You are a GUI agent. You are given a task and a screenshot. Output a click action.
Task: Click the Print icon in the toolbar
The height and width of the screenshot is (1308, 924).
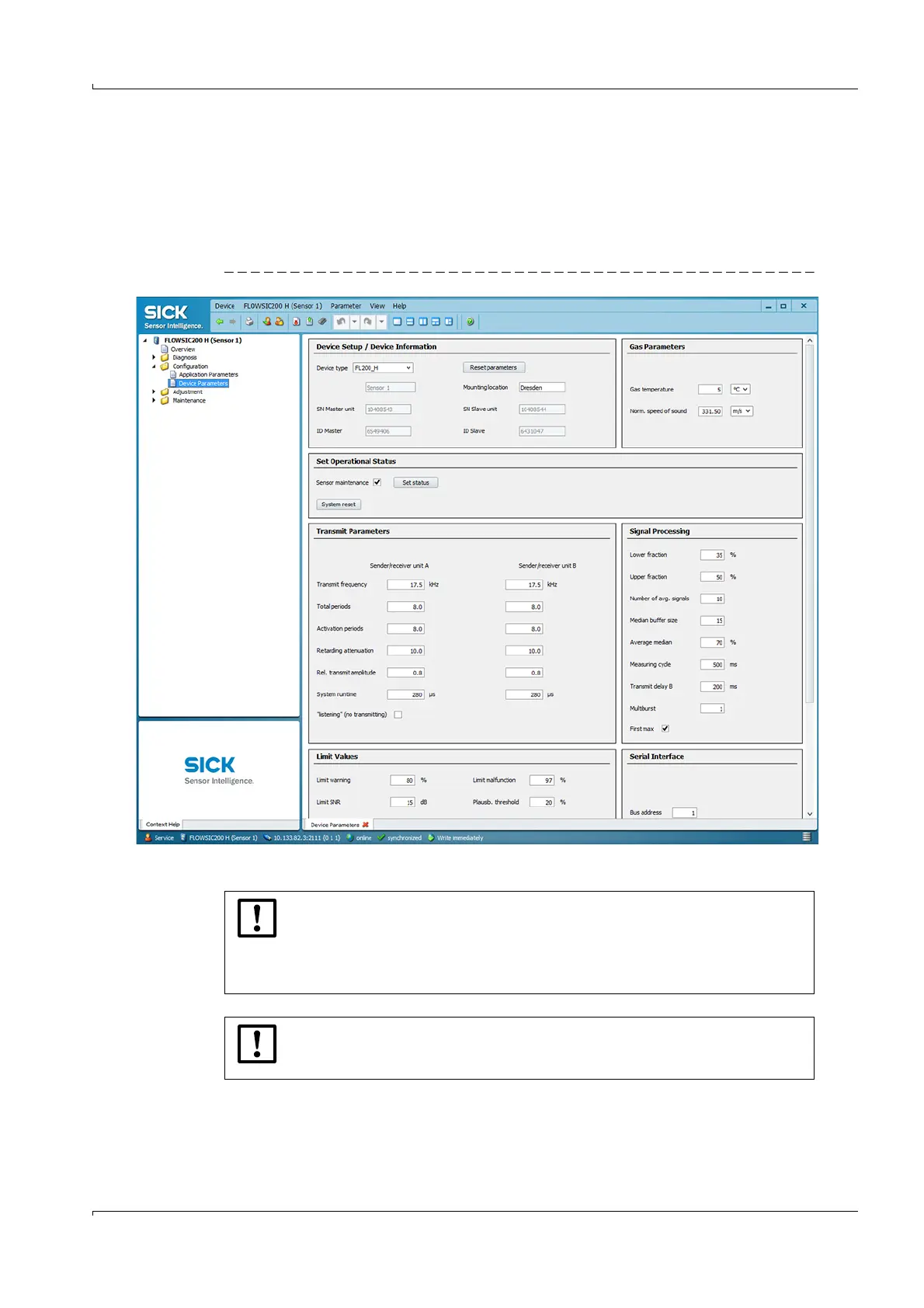tap(249, 322)
